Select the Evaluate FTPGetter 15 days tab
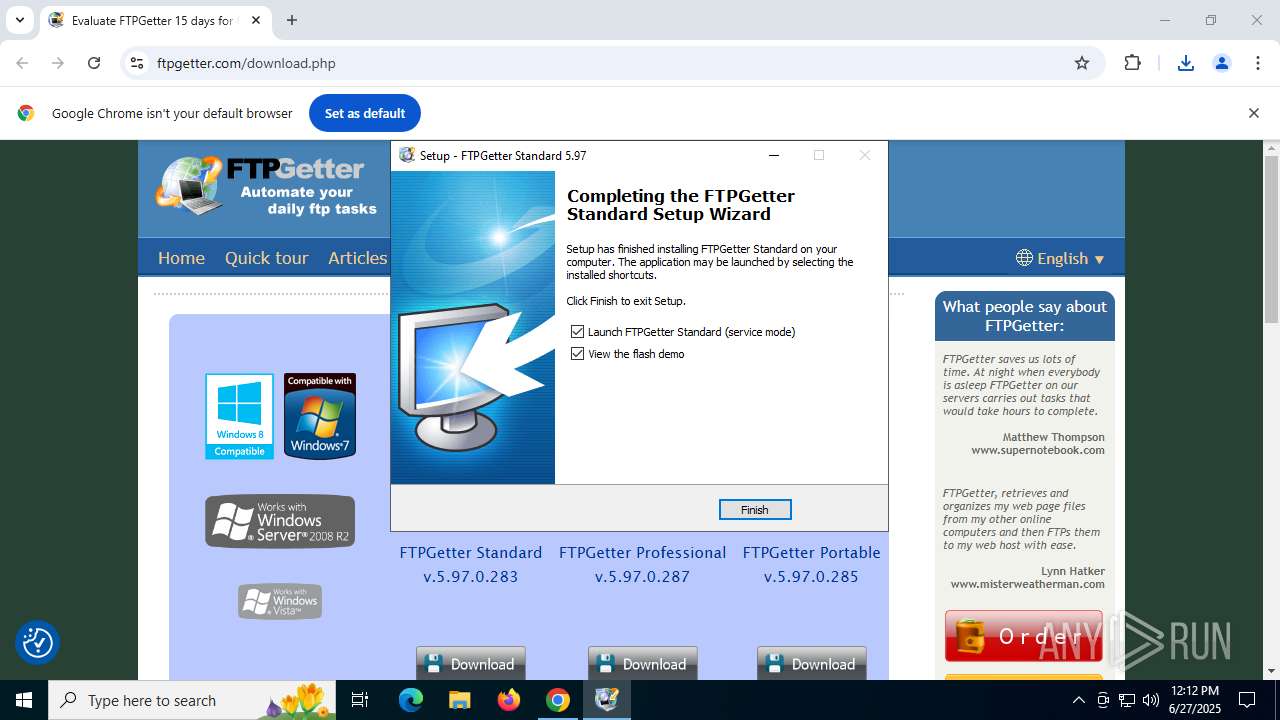 tap(141, 20)
